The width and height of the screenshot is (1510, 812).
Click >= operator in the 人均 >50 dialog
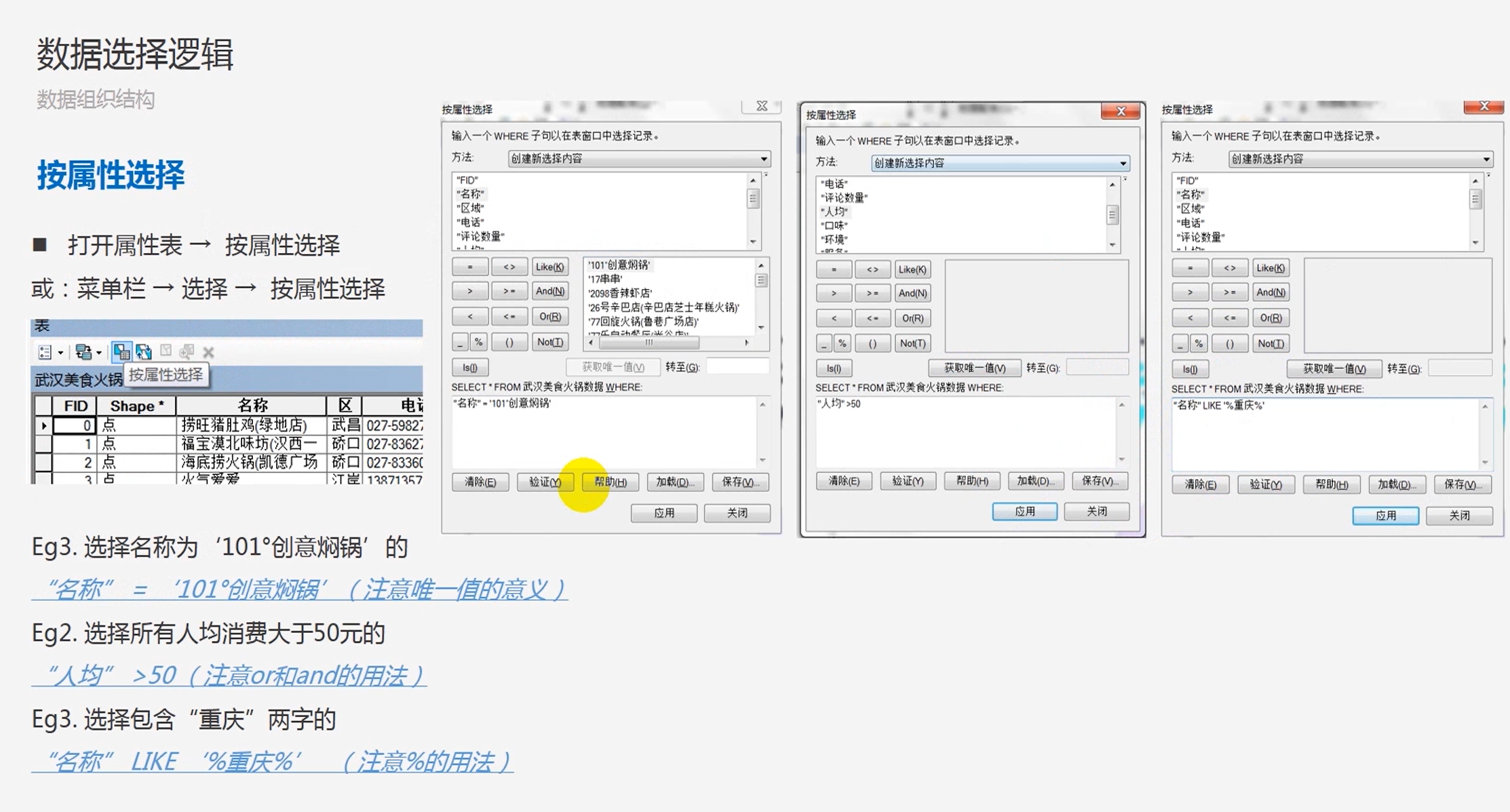click(872, 294)
